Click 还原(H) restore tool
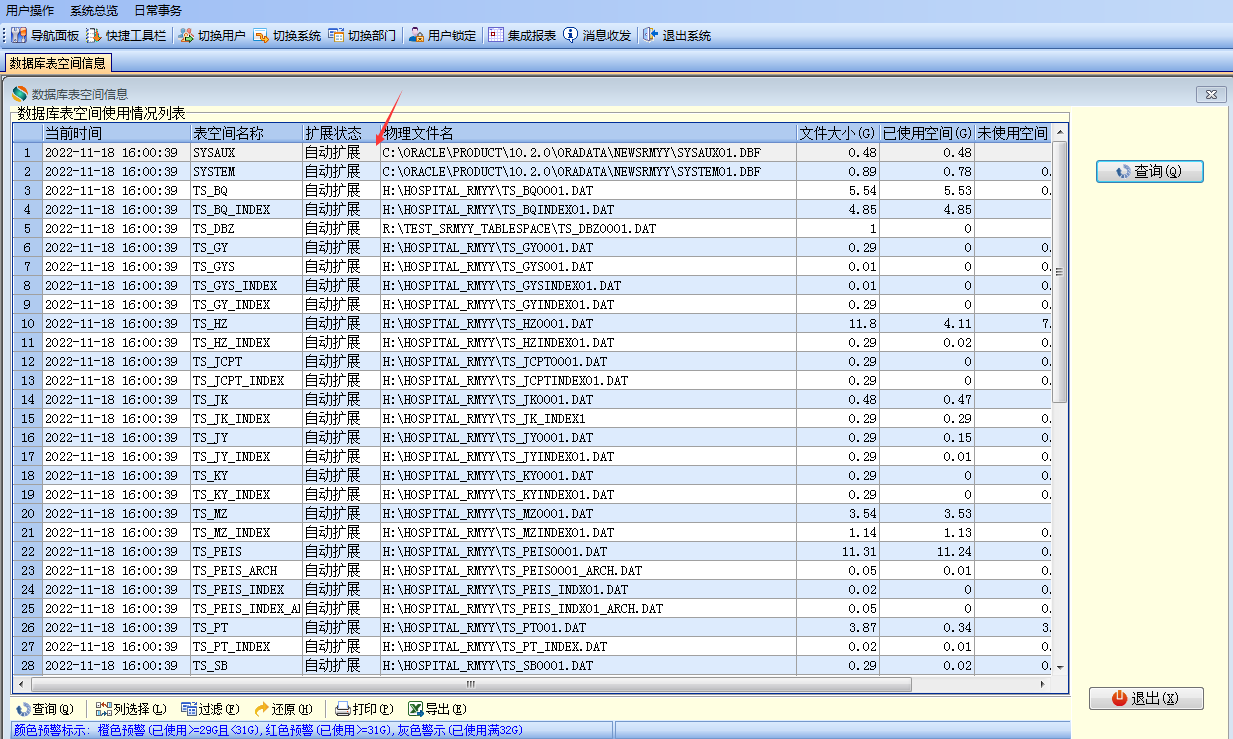Viewport: 1233px width, 739px height. 284,709
